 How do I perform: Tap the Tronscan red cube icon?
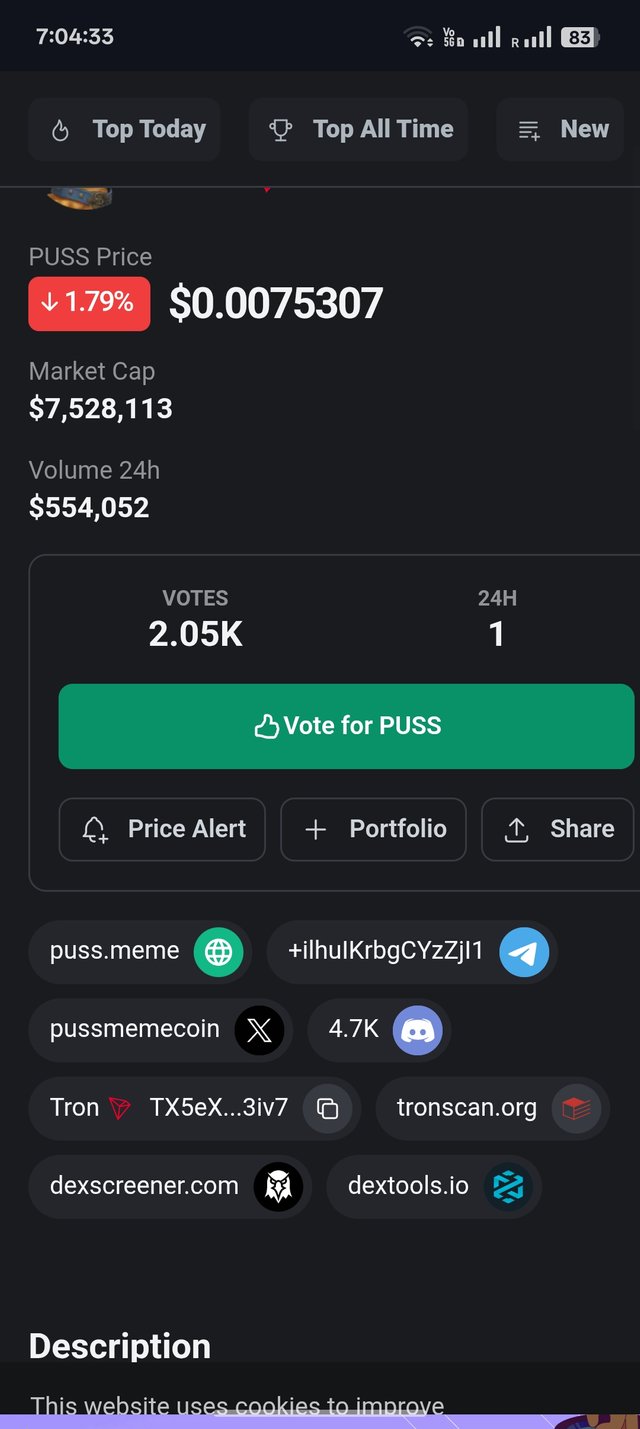576,1108
